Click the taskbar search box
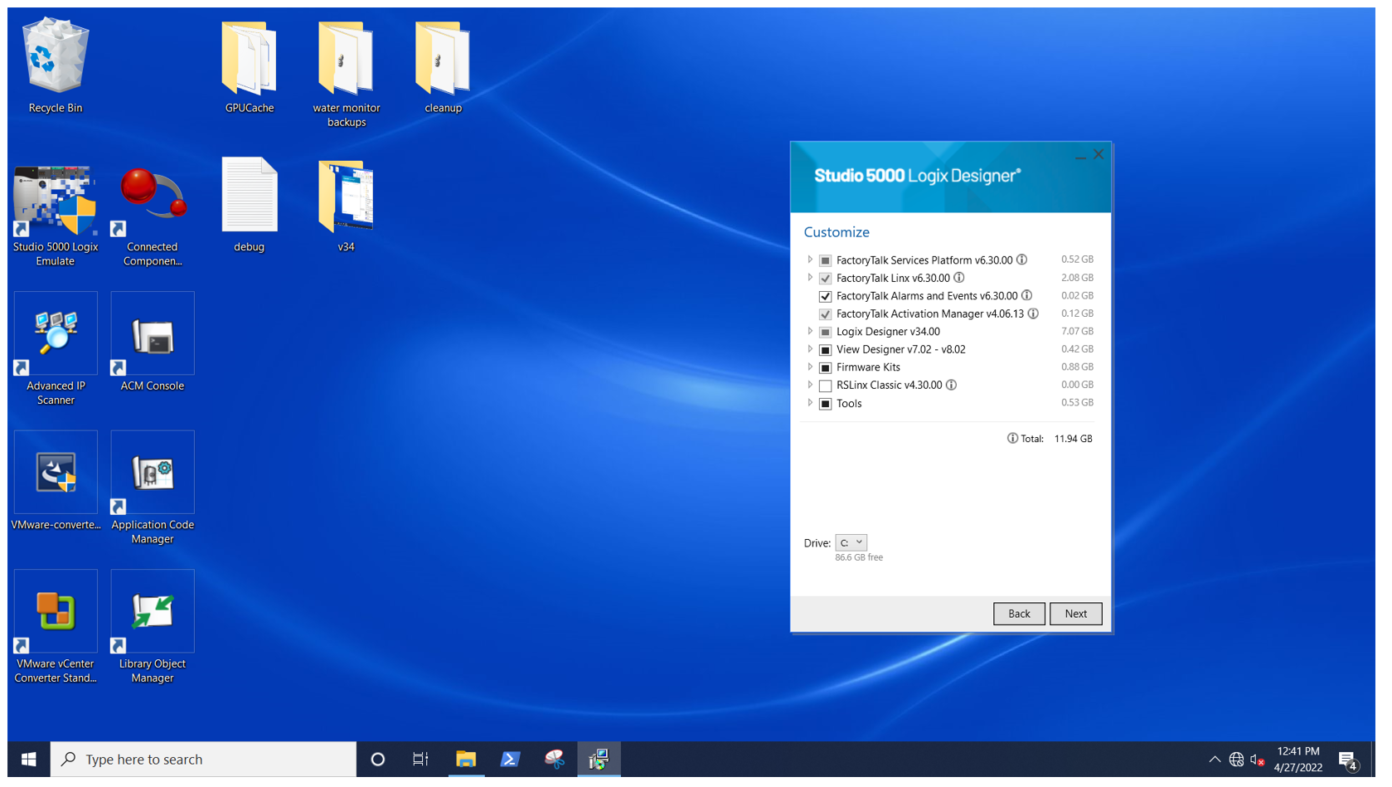 click(204, 760)
